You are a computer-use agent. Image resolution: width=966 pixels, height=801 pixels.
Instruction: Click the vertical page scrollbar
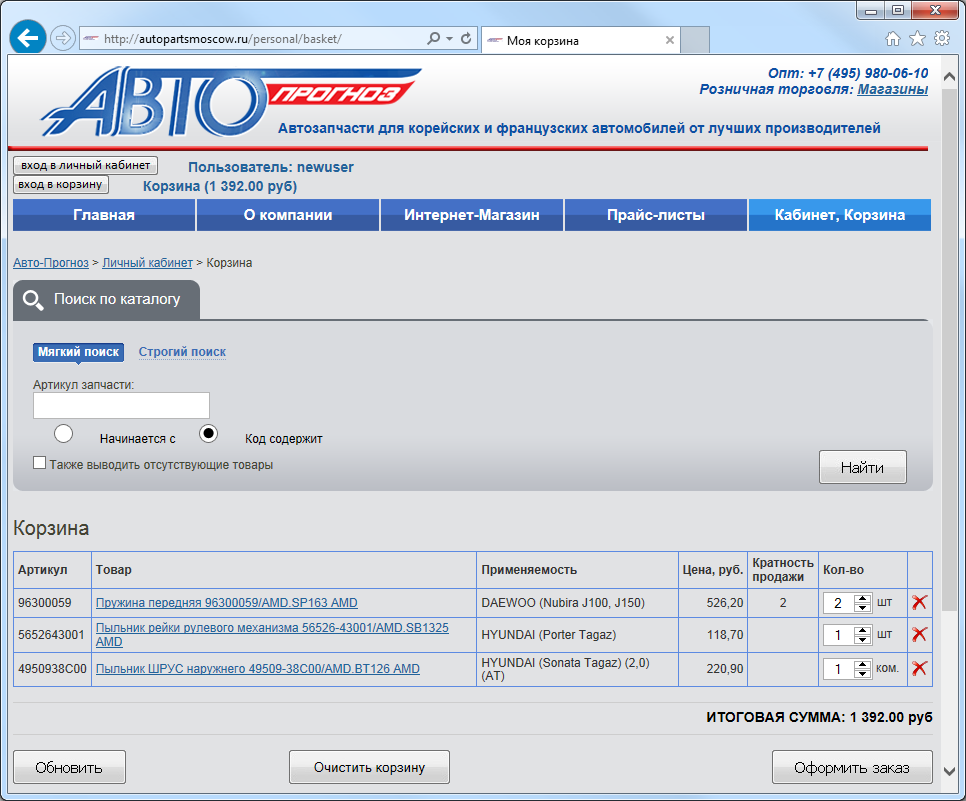(x=949, y=400)
